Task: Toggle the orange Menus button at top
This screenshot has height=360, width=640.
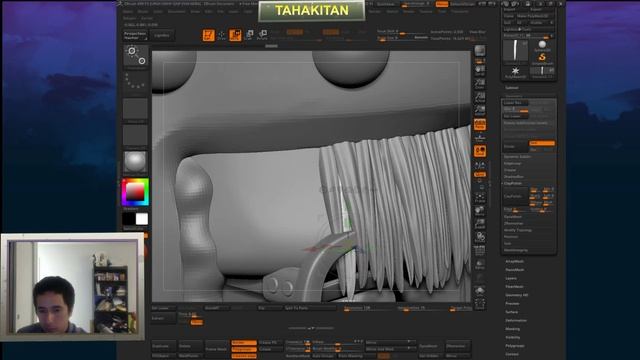Action: pyautogui.click(x=442, y=4)
